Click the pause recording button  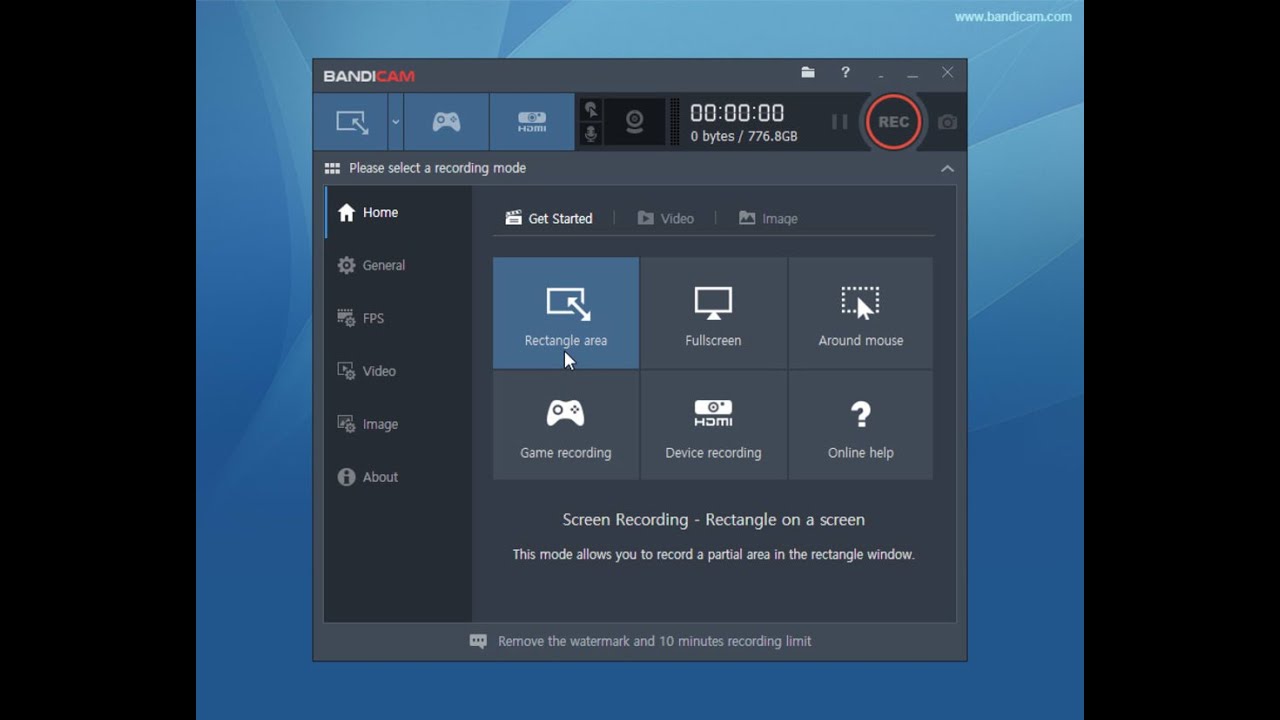[840, 122]
